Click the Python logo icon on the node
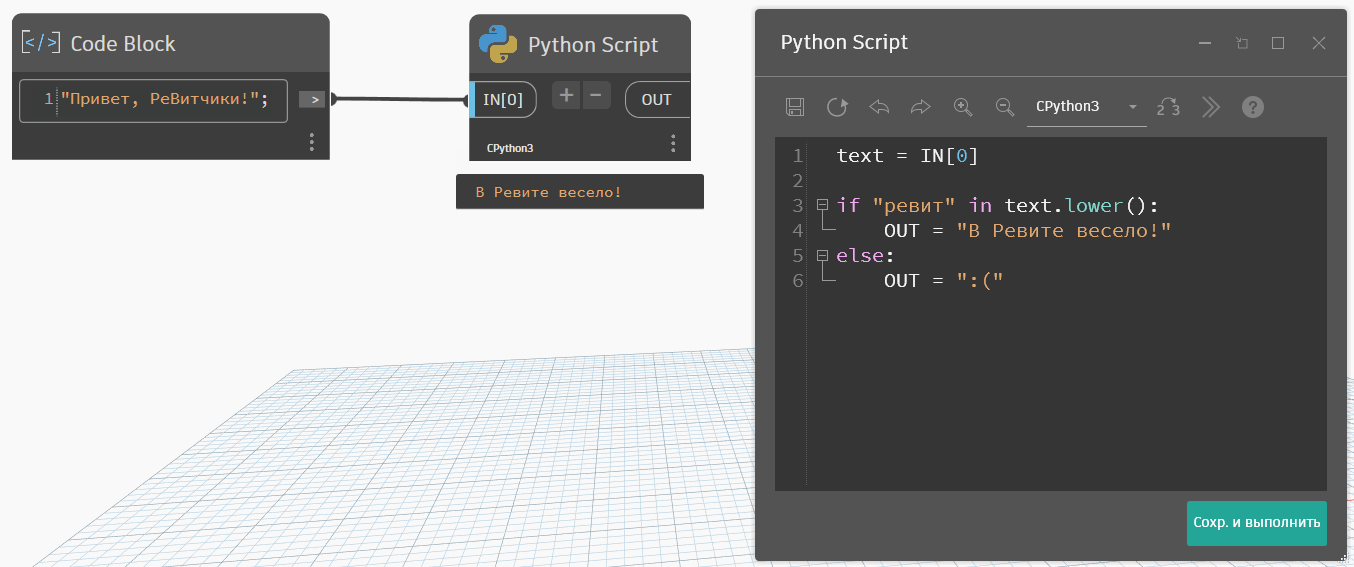 pyautogui.click(x=498, y=44)
